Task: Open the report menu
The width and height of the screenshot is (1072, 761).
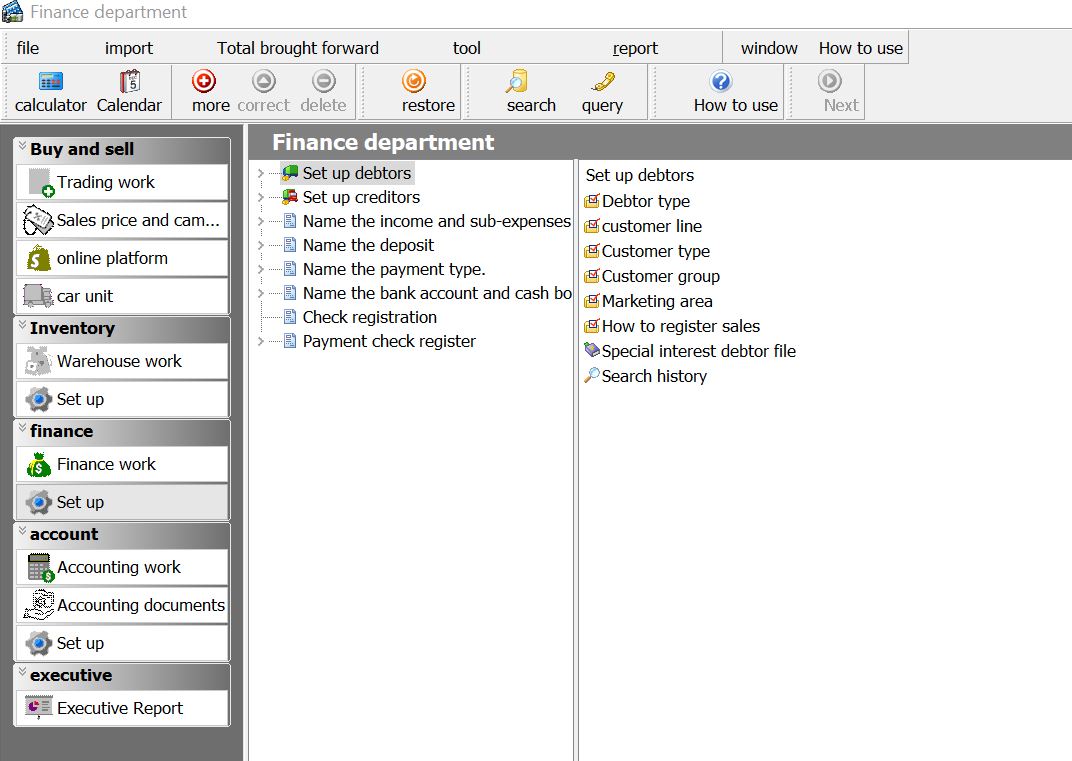Action: 635,48
